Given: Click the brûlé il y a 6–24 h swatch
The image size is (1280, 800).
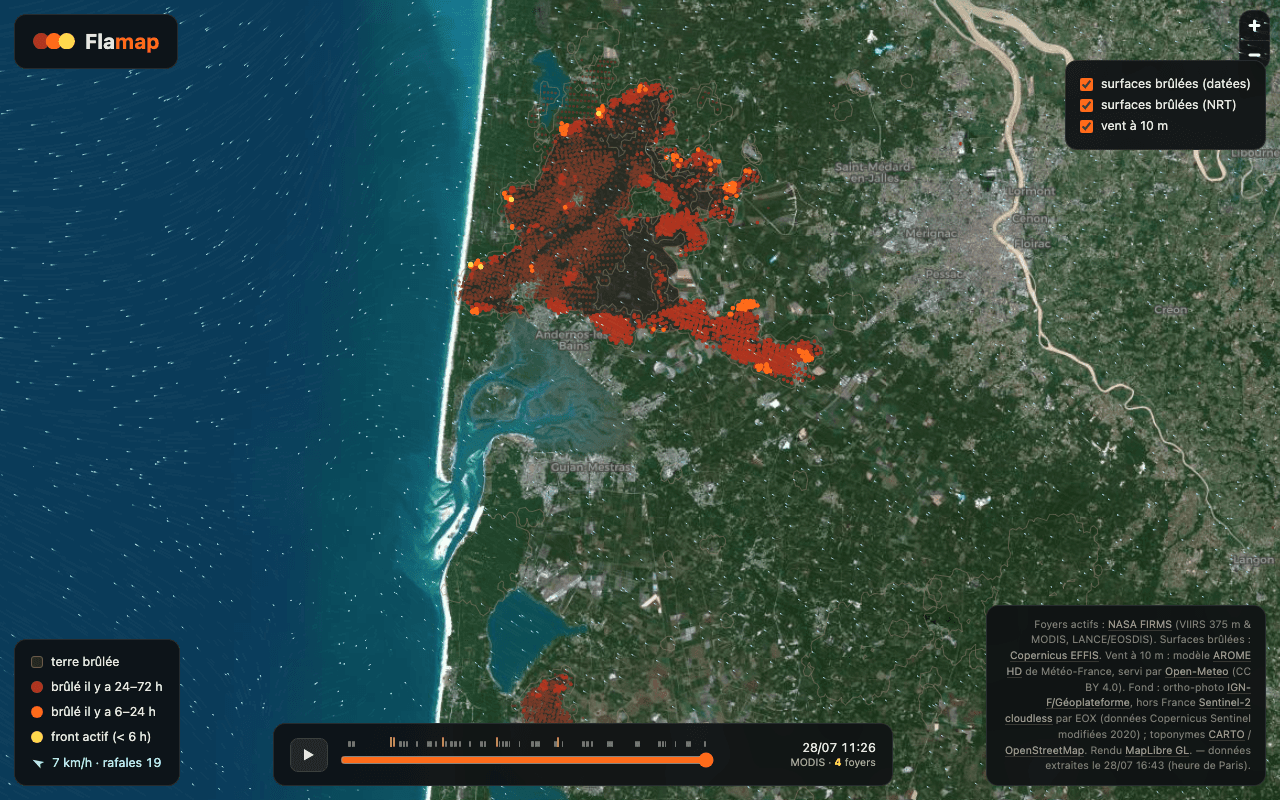Looking at the screenshot, I should [37, 712].
